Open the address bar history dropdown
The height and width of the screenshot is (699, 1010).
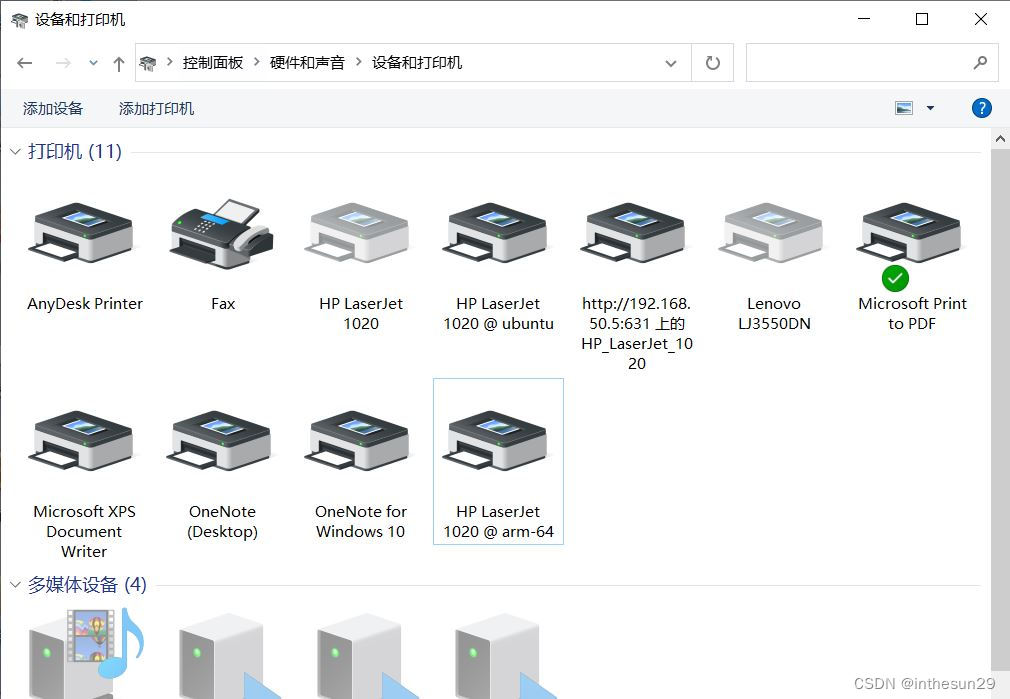point(671,63)
